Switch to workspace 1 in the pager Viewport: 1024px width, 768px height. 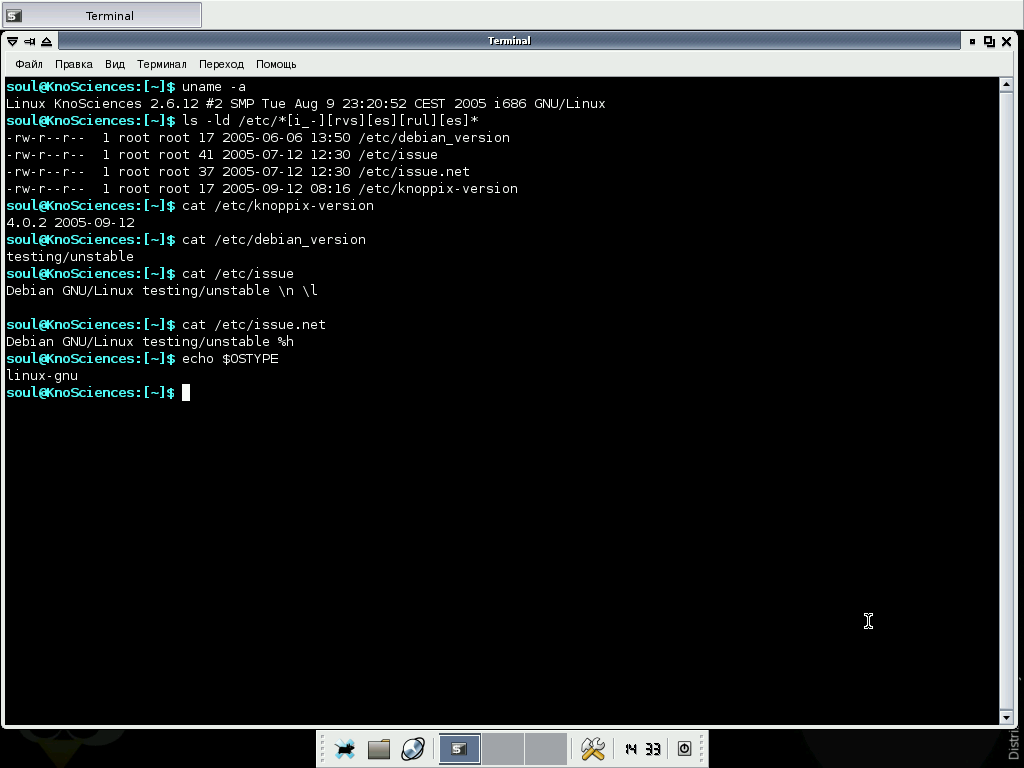coord(460,748)
